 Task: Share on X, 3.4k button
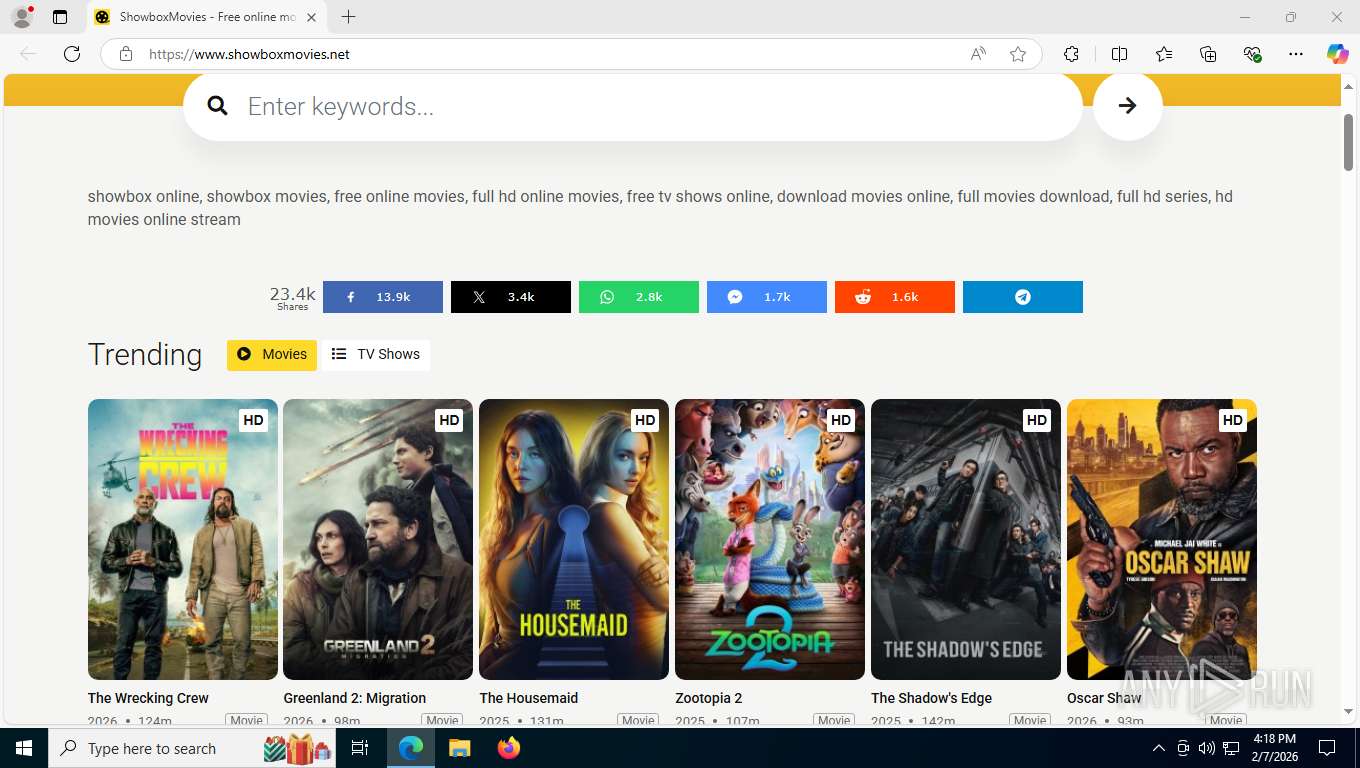click(x=510, y=297)
